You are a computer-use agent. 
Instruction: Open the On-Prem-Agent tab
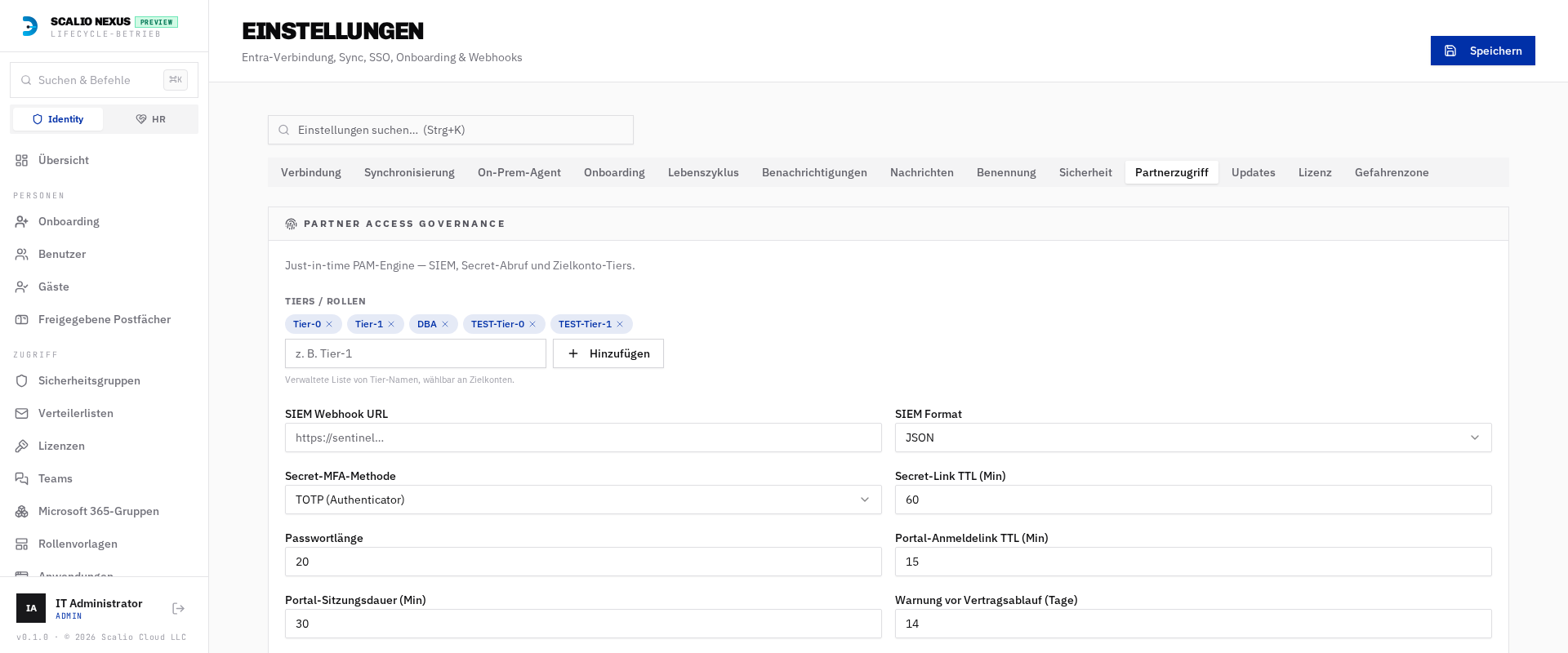pyautogui.click(x=519, y=172)
